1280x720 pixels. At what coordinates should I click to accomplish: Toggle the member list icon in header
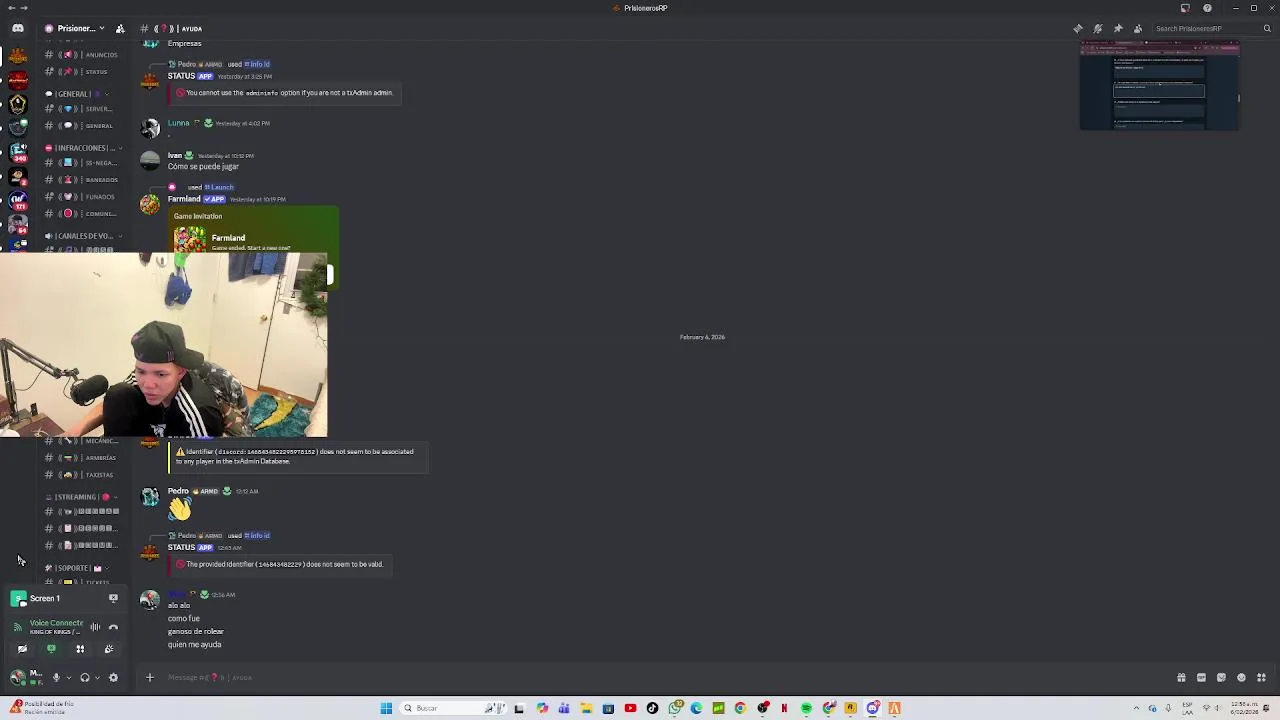point(1138,28)
